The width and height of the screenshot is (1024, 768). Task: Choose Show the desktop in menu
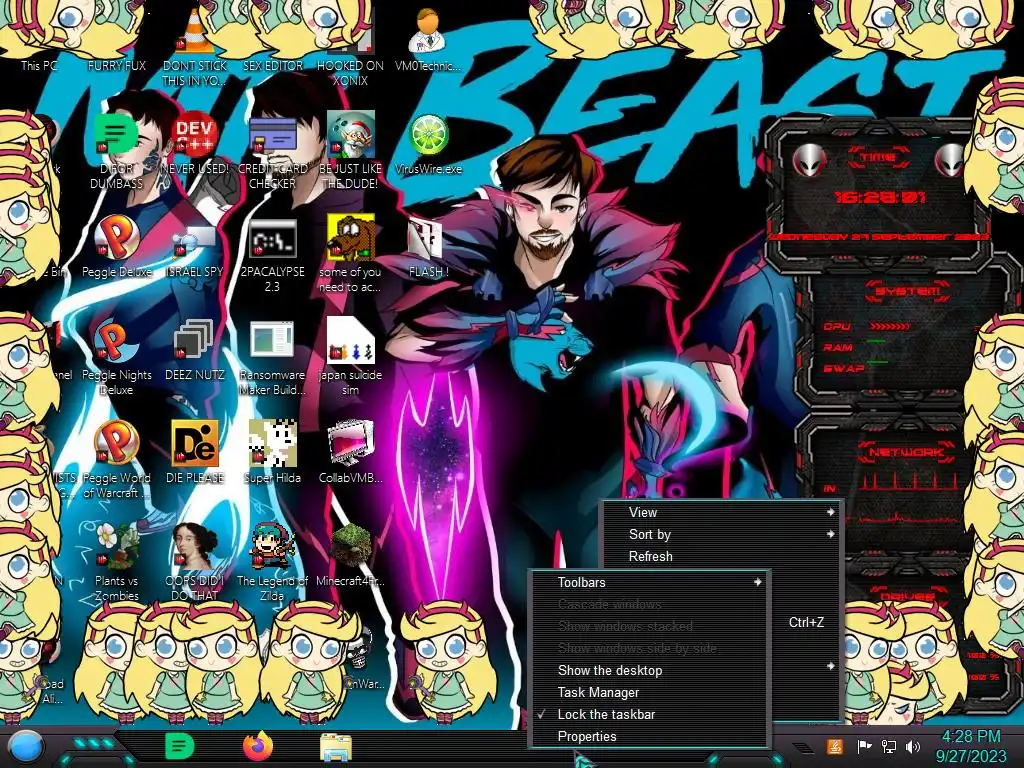(x=650, y=671)
